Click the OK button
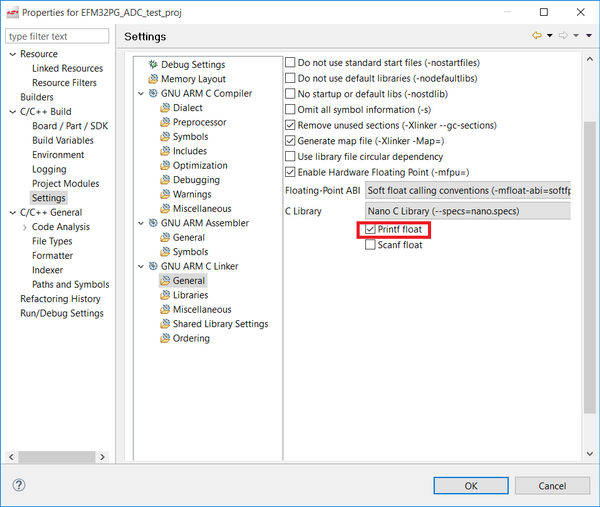 point(471,486)
